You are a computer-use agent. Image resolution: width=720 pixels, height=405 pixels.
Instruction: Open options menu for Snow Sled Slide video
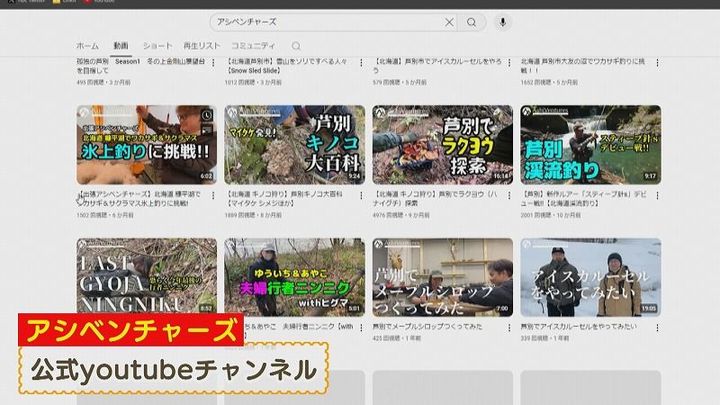[x=361, y=62]
